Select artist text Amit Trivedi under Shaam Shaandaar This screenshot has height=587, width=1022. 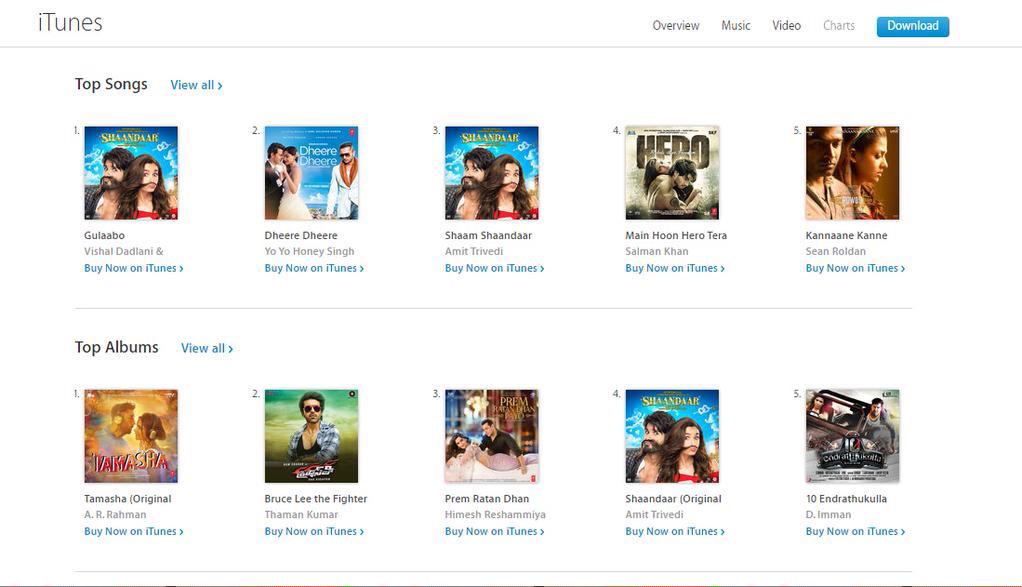click(x=474, y=251)
